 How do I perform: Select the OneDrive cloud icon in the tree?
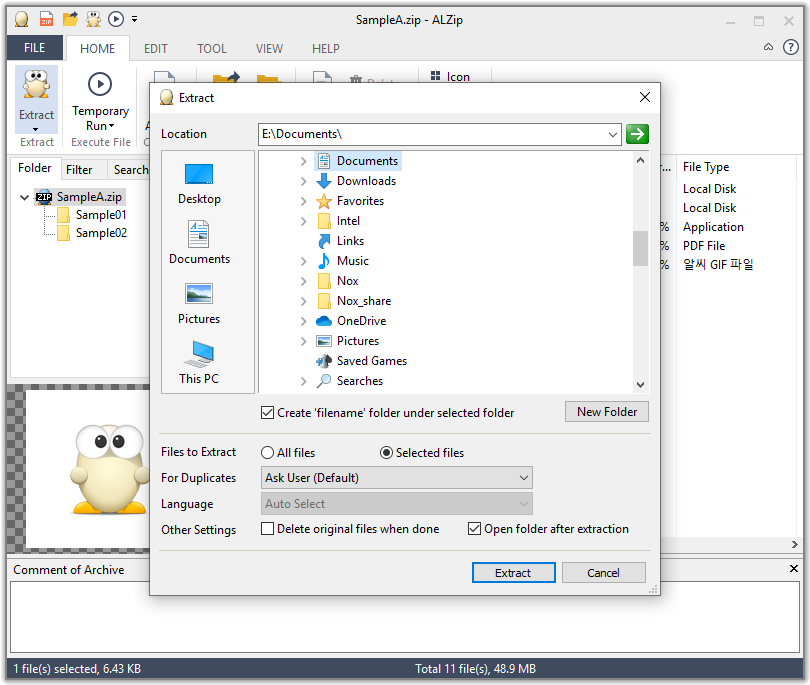pyautogui.click(x=324, y=321)
